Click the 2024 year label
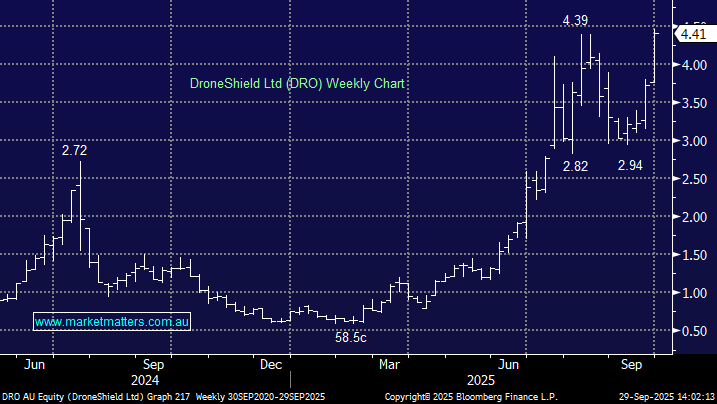The height and width of the screenshot is (404, 717). click(145, 380)
